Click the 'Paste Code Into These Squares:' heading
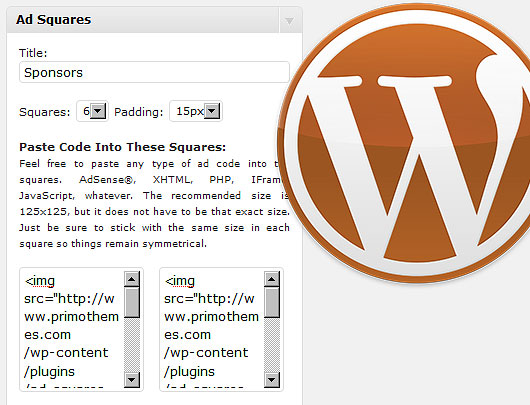The image size is (530, 405). click(122, 147)
